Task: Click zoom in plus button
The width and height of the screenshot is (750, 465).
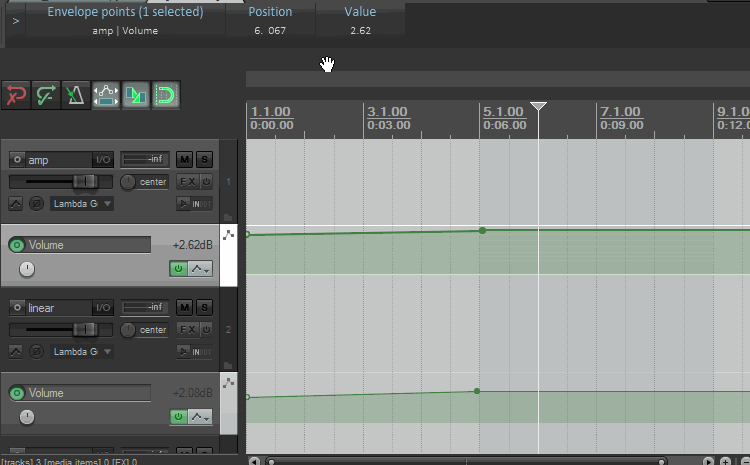Action: click(726, 461)
